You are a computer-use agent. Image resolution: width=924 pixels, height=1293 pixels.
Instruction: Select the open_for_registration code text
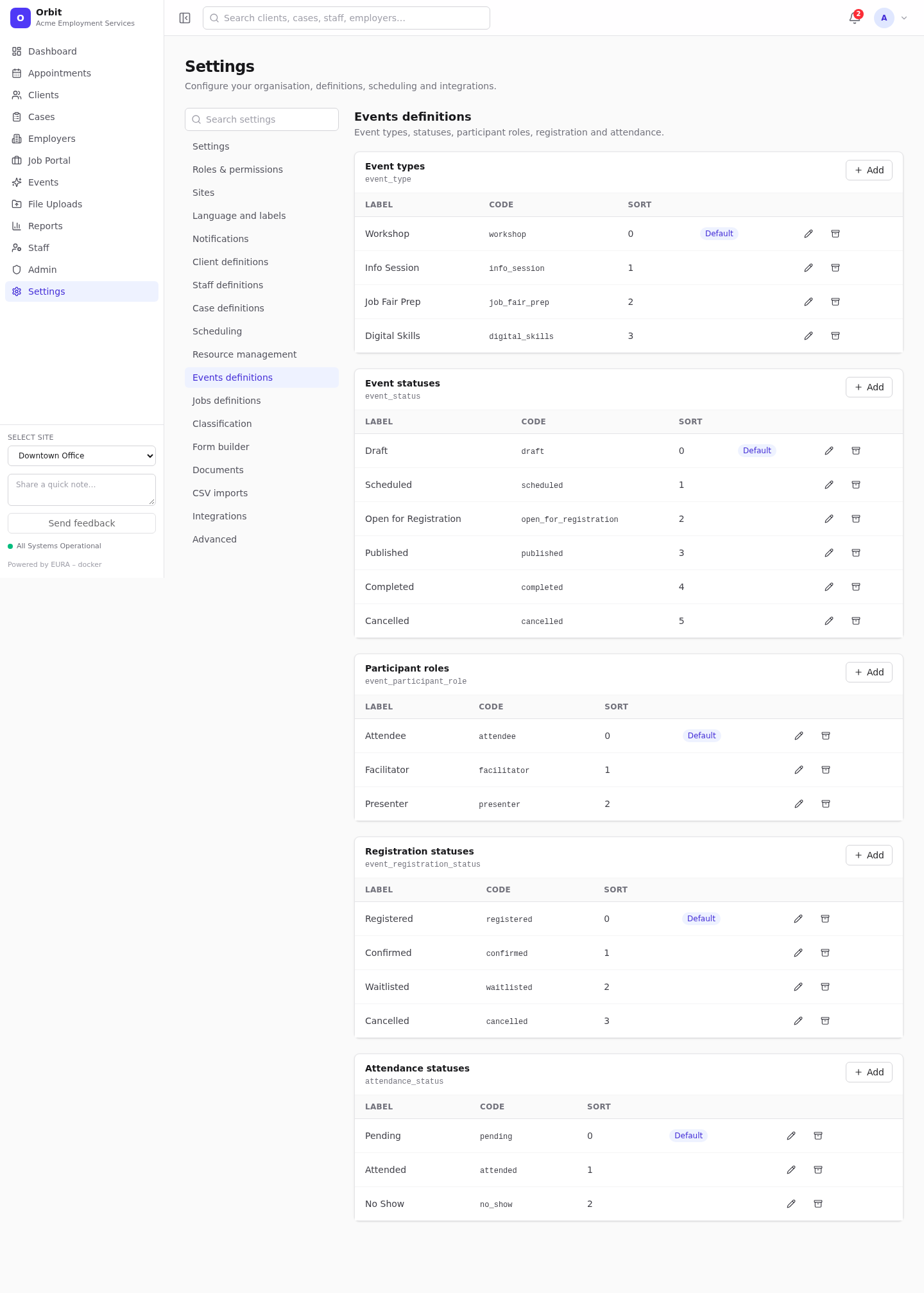[x=570, y=519]
